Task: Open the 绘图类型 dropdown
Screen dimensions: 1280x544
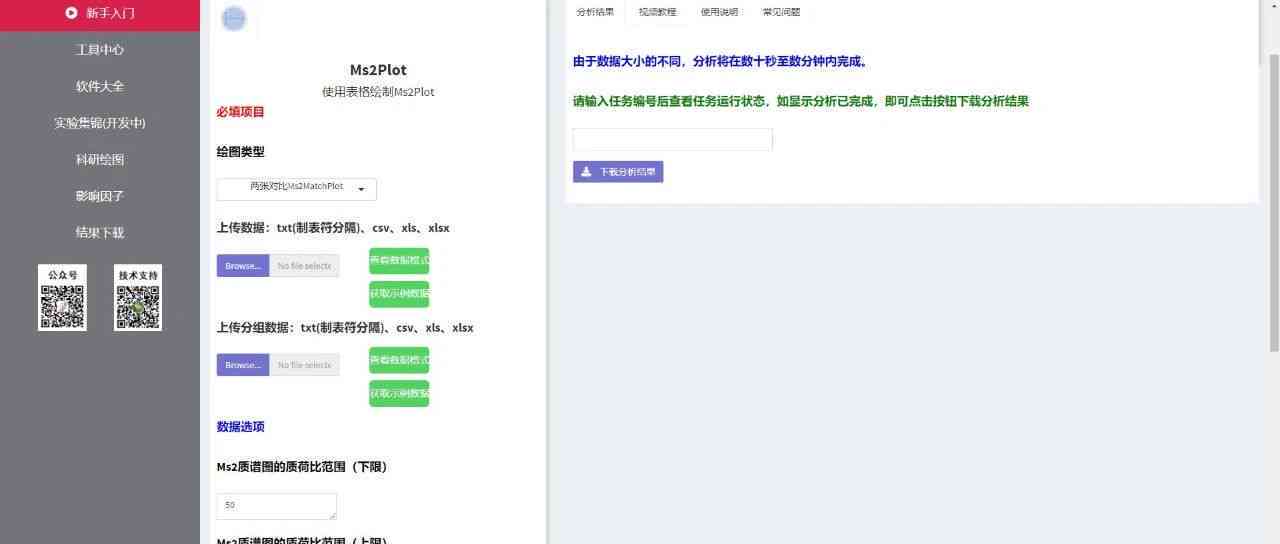Action: [x=297, y=188]
